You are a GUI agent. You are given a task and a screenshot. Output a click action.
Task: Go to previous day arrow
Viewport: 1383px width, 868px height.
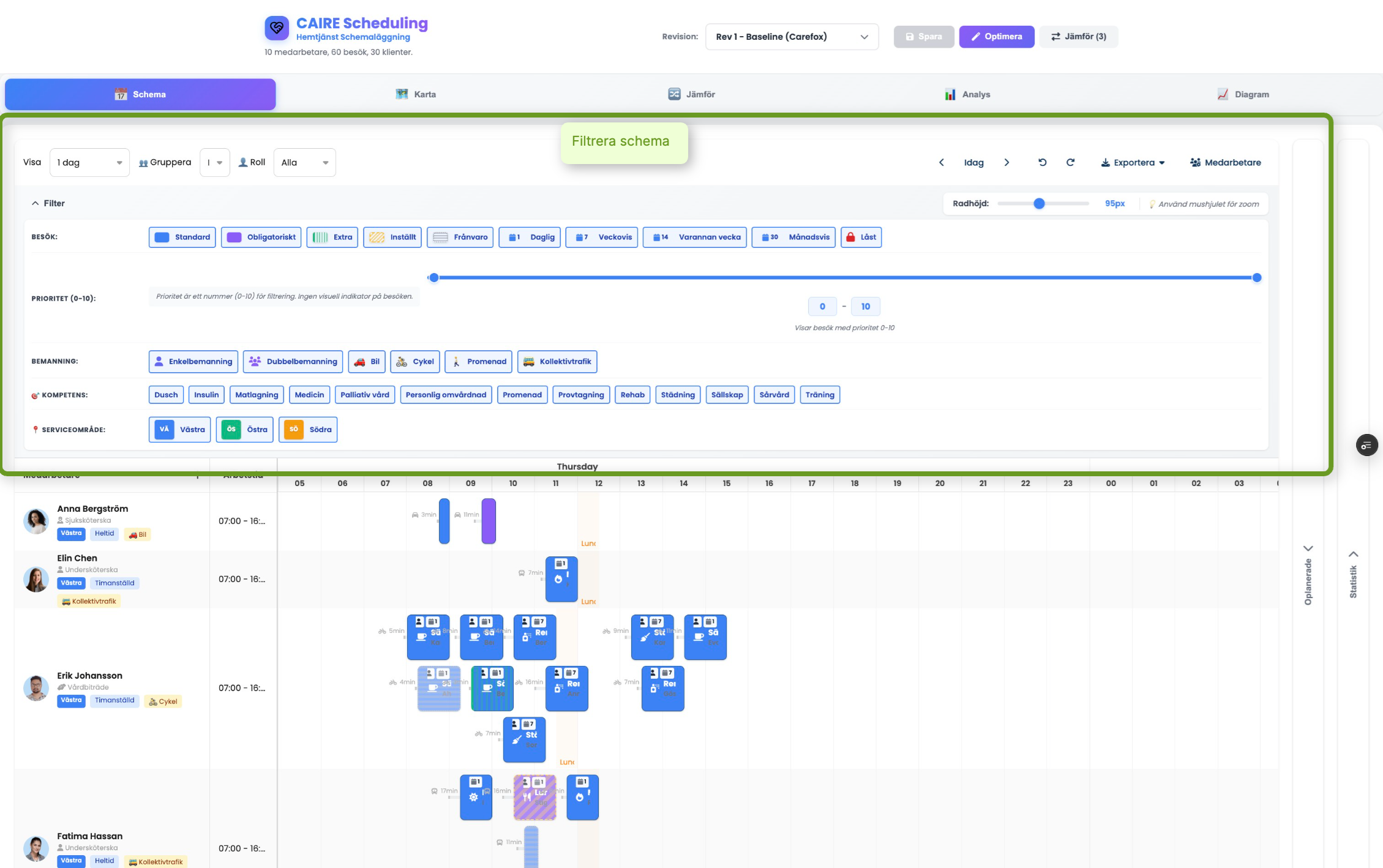[x=942, y=162]
